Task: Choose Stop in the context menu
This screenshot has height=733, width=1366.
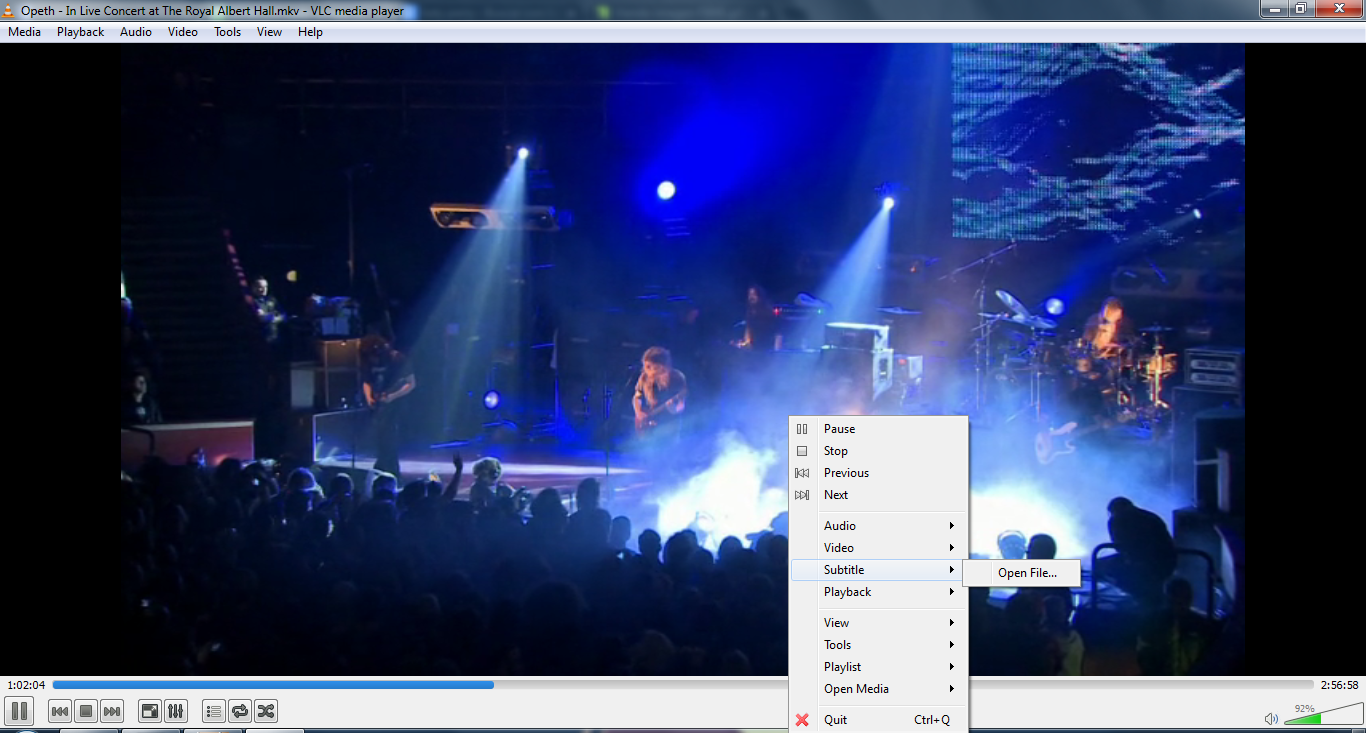Action: 879,451
